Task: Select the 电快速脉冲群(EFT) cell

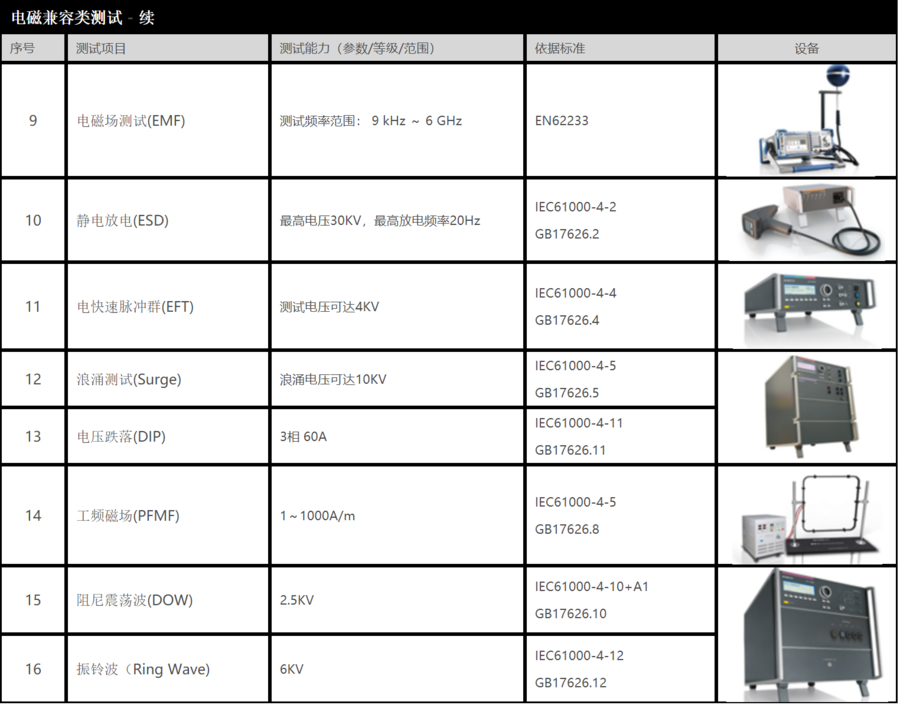Action: 135,307
